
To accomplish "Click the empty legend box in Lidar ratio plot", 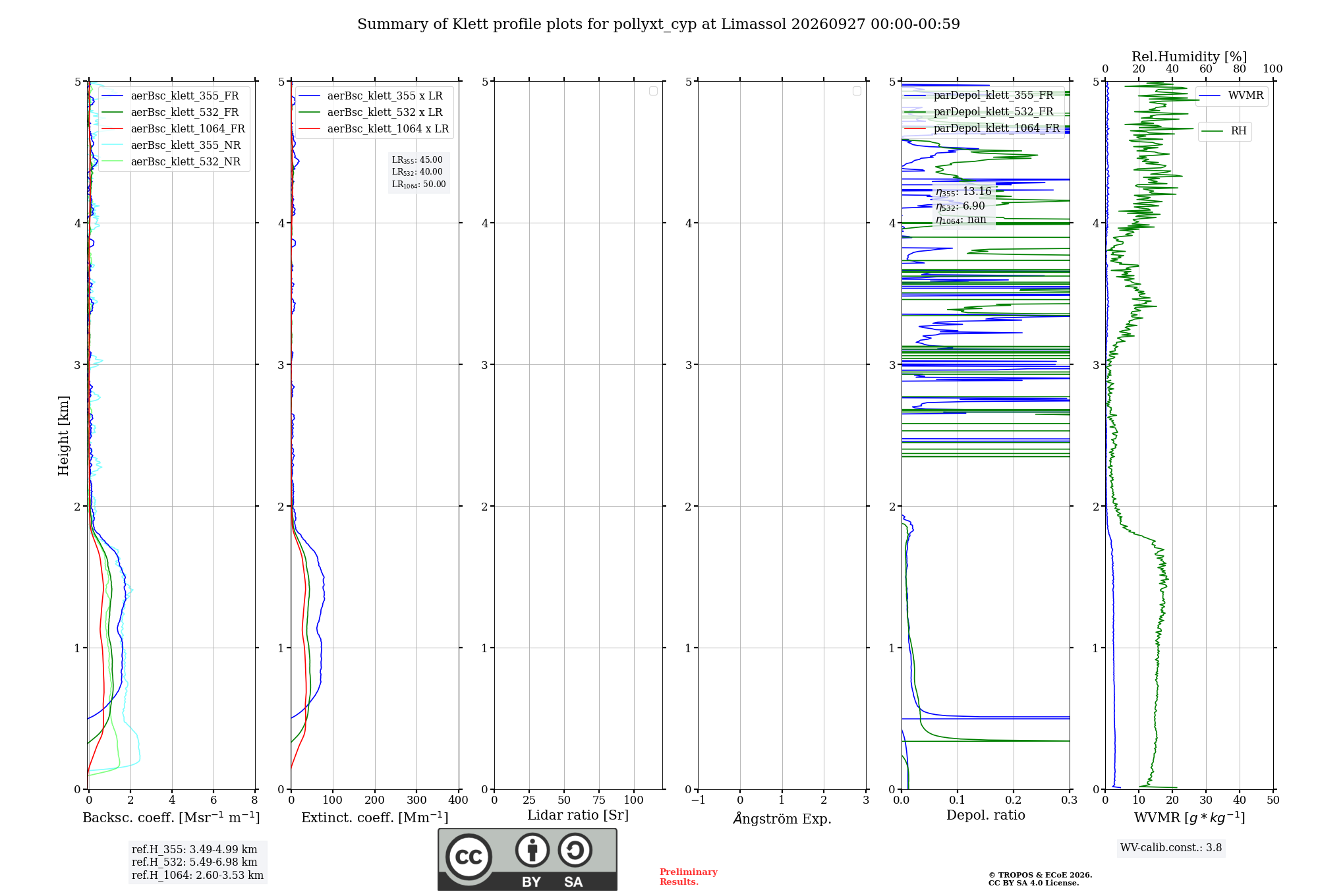I will [653, 91].
